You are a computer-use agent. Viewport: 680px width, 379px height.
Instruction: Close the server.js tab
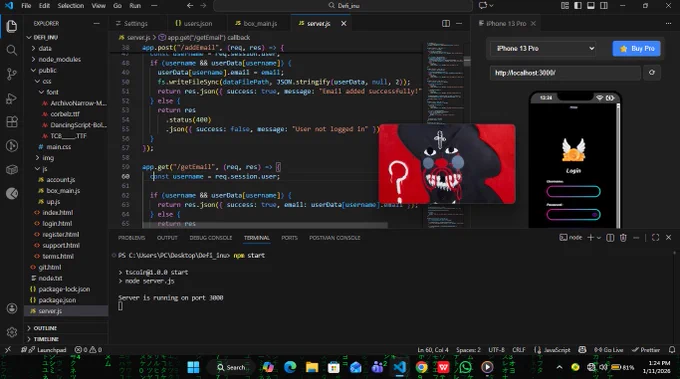click(343, 23)
